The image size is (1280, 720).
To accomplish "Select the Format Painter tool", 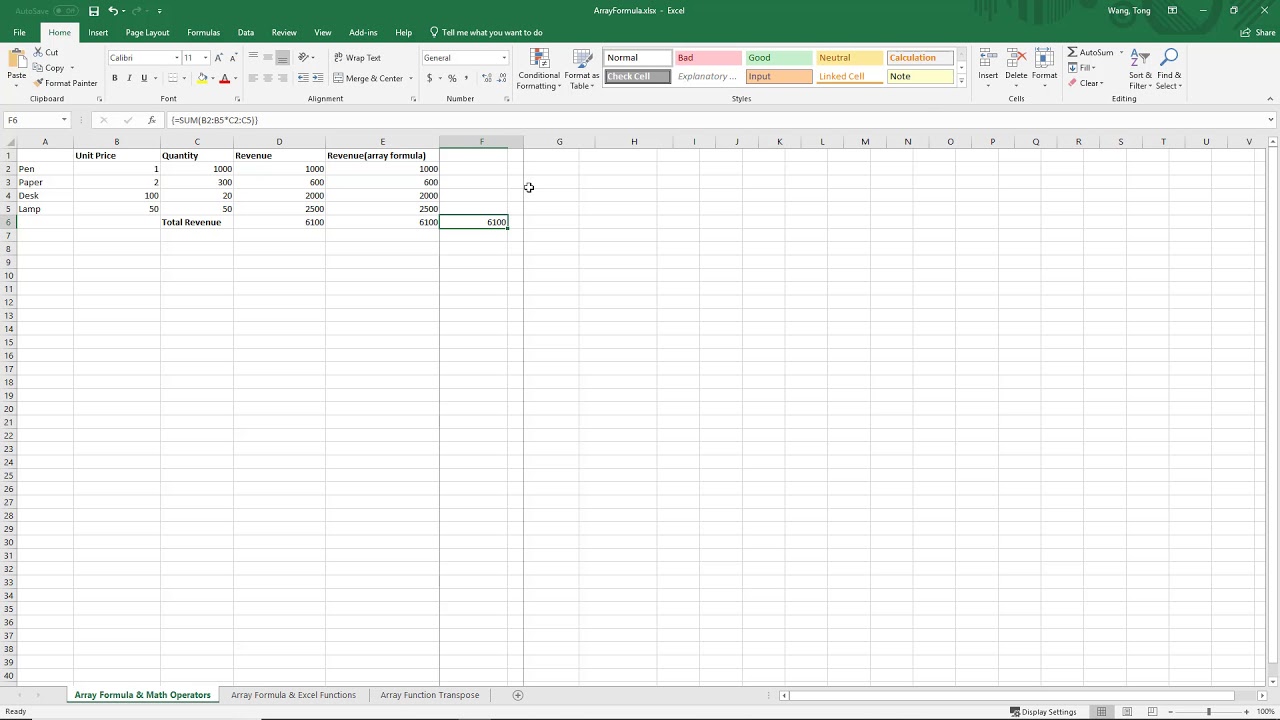I will pos(65,83).
